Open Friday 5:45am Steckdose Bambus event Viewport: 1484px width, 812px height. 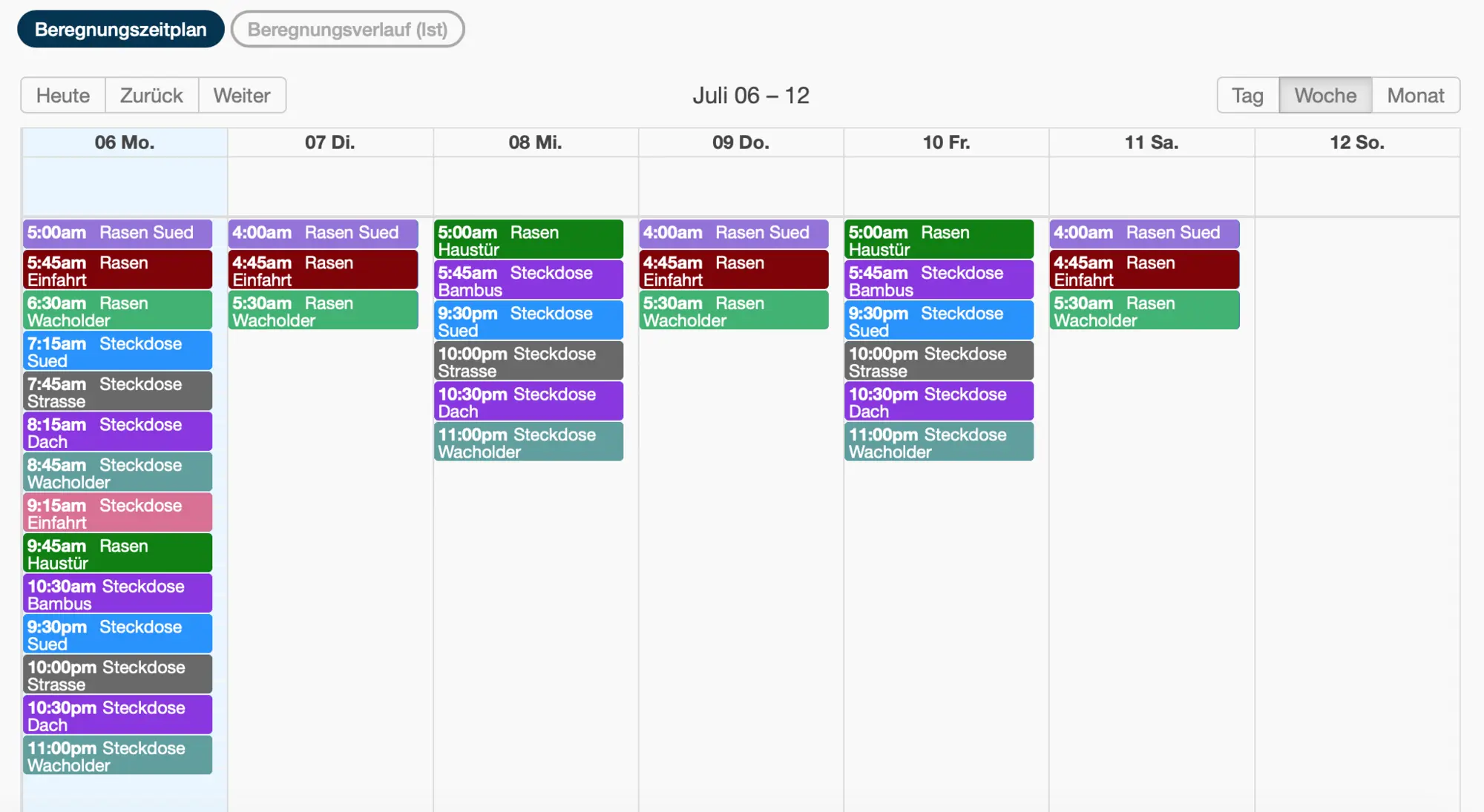[939, 281]
